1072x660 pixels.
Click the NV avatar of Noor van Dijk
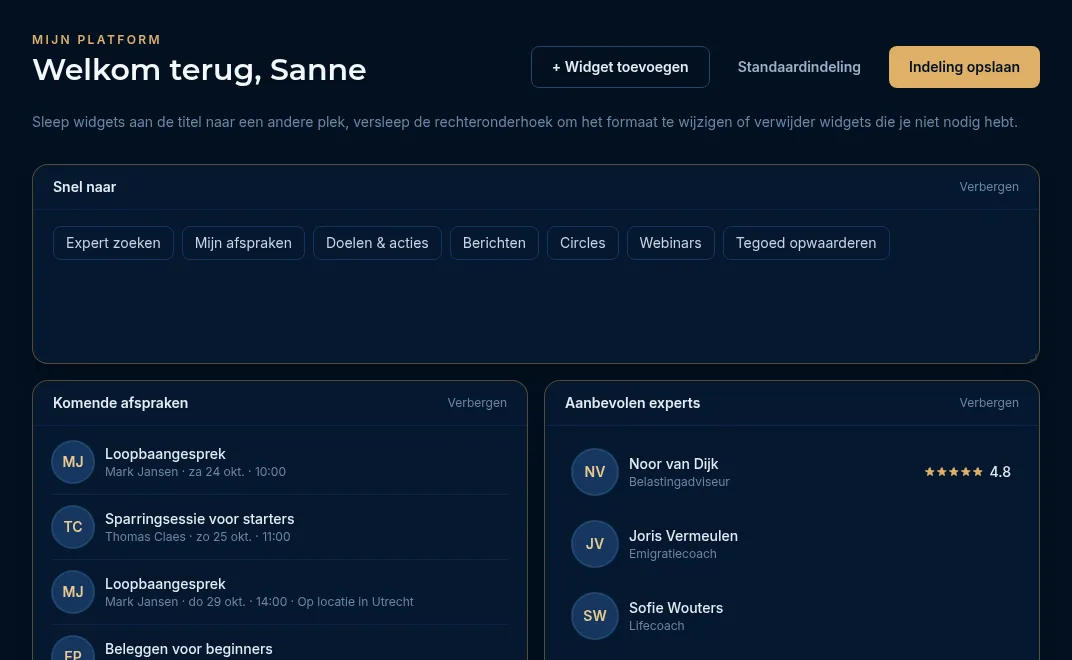click(x=595, y=472)
